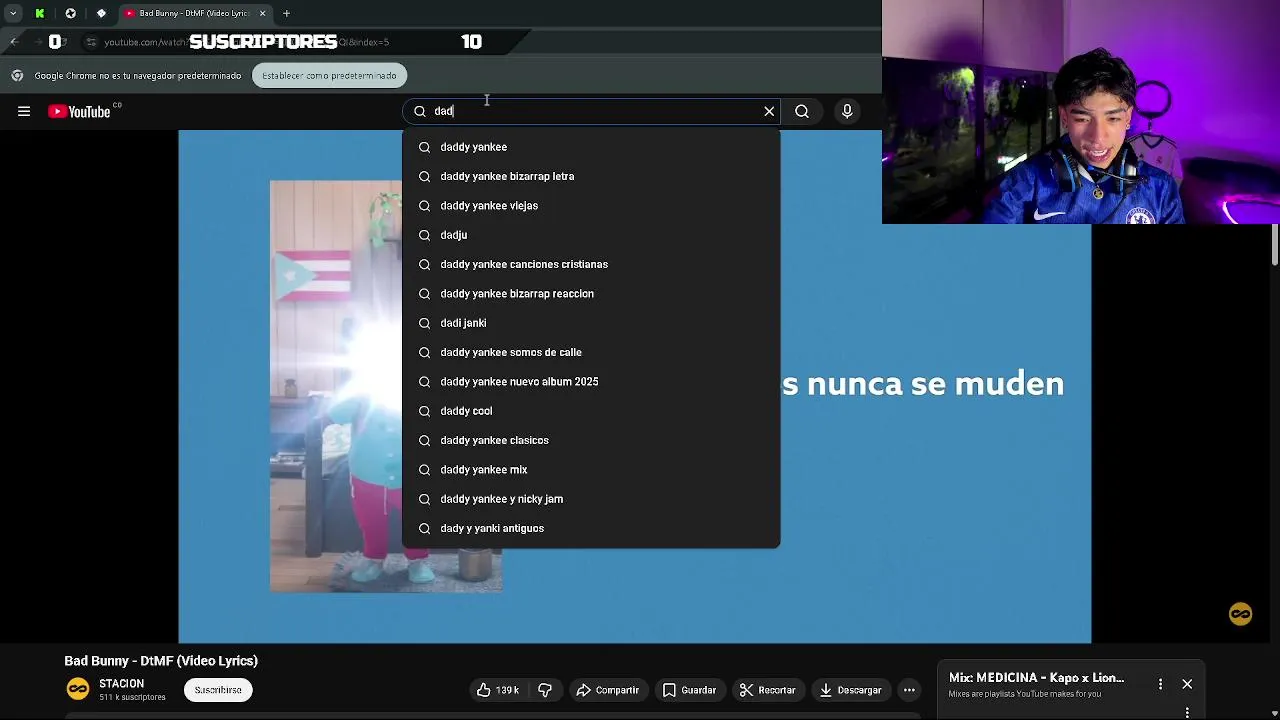Select 'daddy yankee mix' suggestion
This screenshot has width=1280, height=720.
pyautogui.click(x=591, y=470)
